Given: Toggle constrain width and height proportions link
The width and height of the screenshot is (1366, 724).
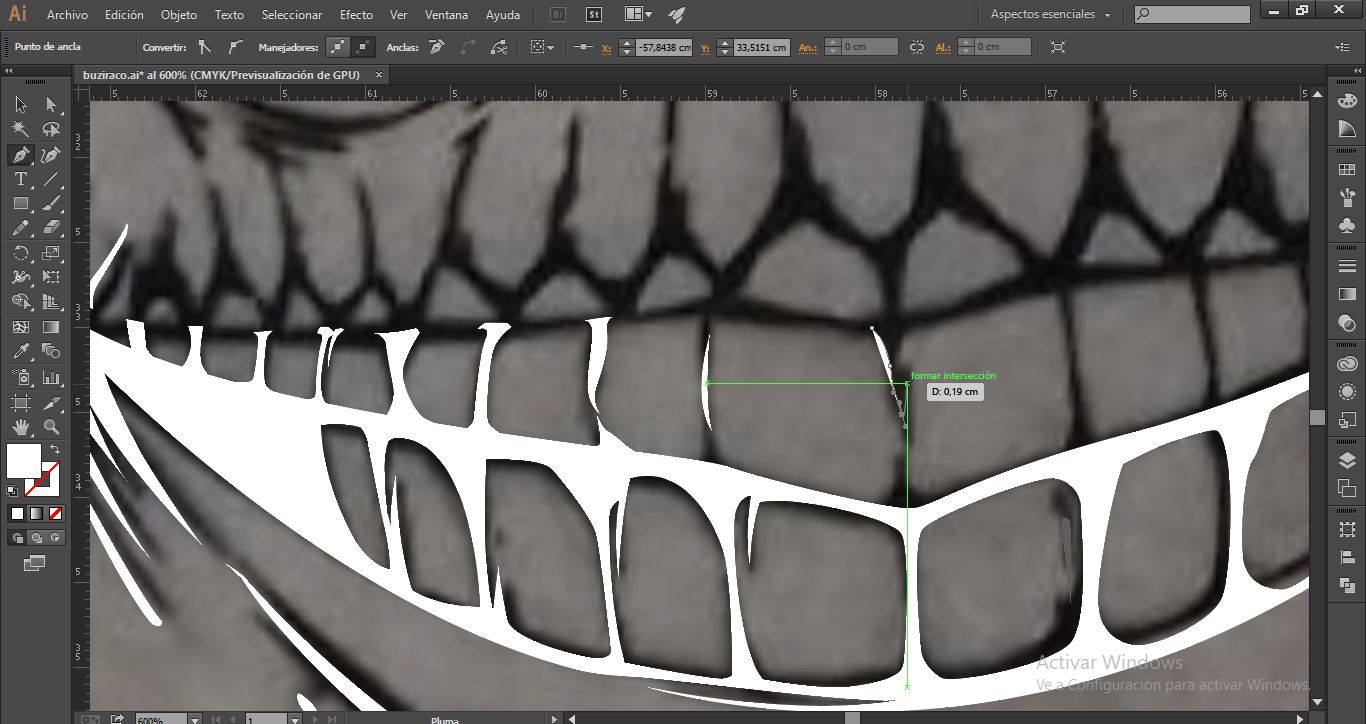Looking at the screenshot, I should click(917, 47).
